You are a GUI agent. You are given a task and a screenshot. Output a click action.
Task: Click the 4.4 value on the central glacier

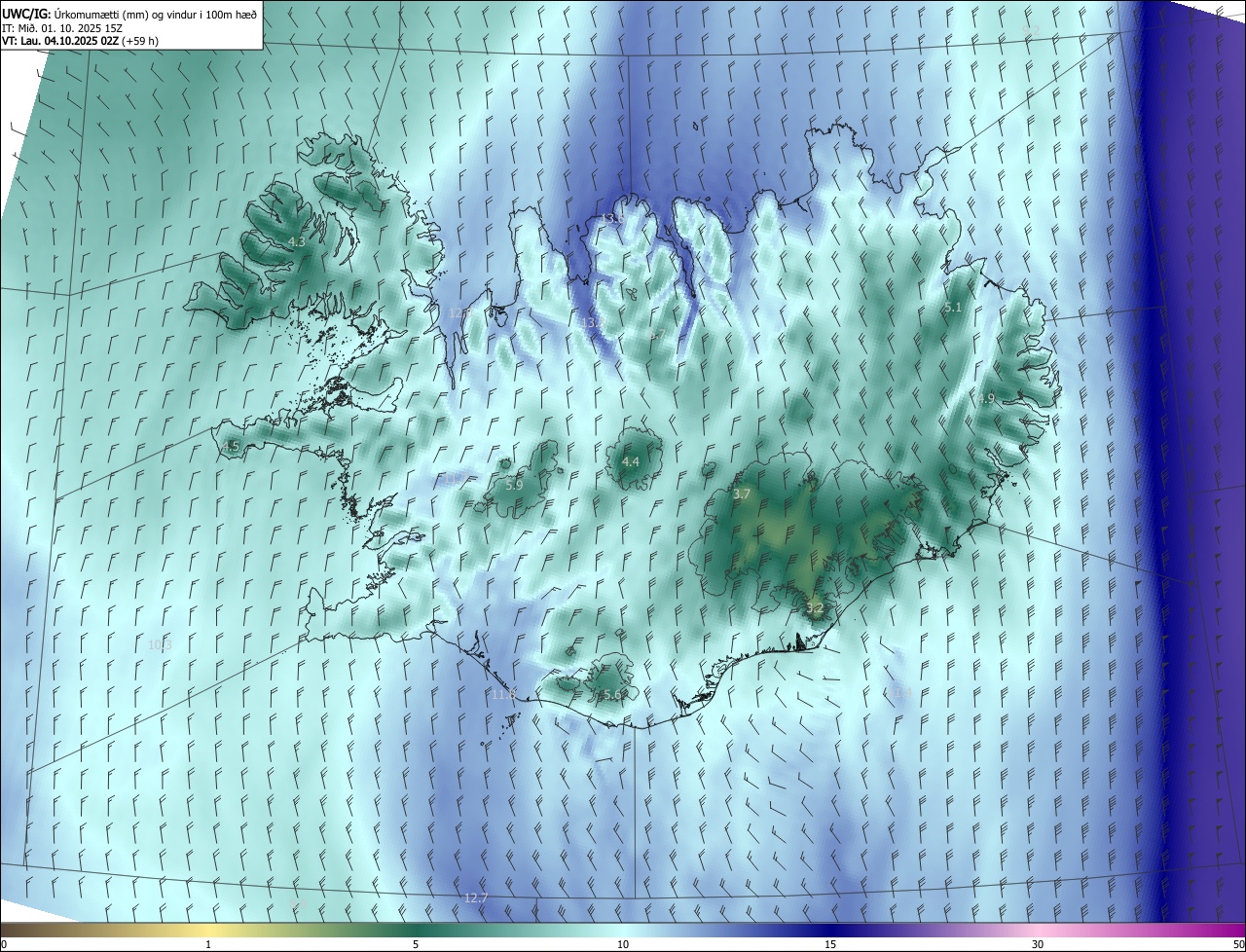(x=631, y=461)
